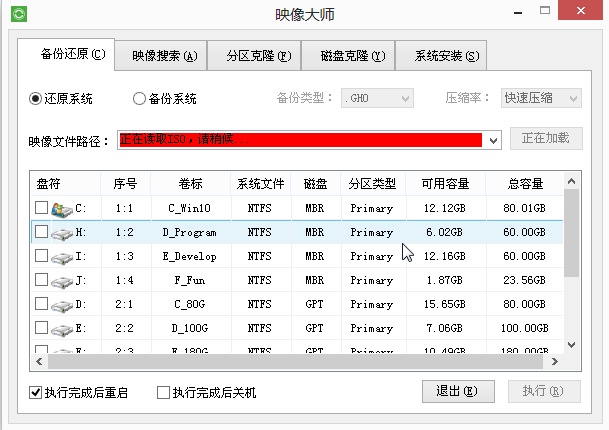Viewport: 609px width, 430px height.
Task: Click the 2:1 sequence number cell
Action: click(124, 304)
